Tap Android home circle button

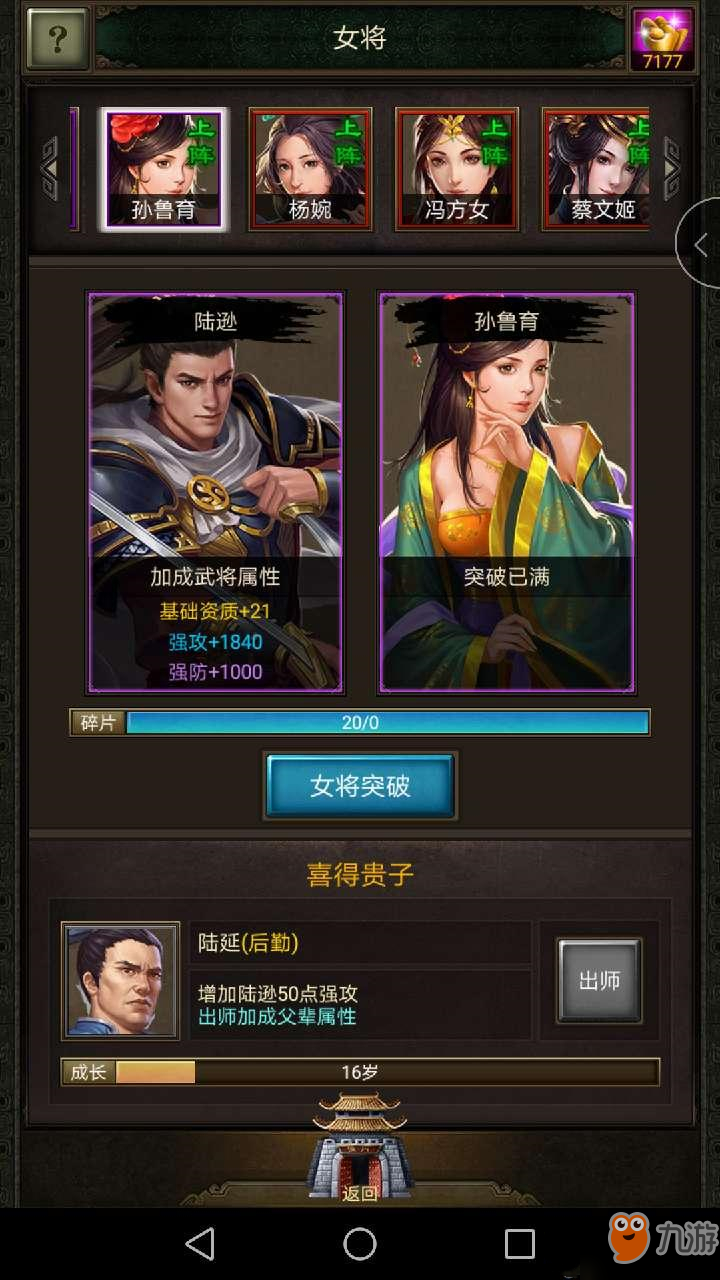pos(360,1244)
